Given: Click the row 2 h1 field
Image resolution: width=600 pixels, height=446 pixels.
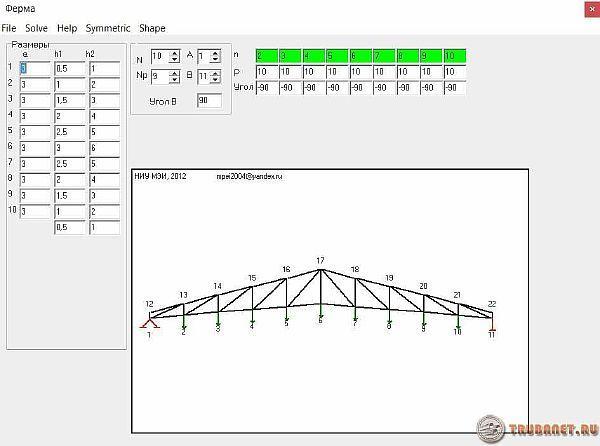Looking at the screenshot, I should [x=70, y=85].
